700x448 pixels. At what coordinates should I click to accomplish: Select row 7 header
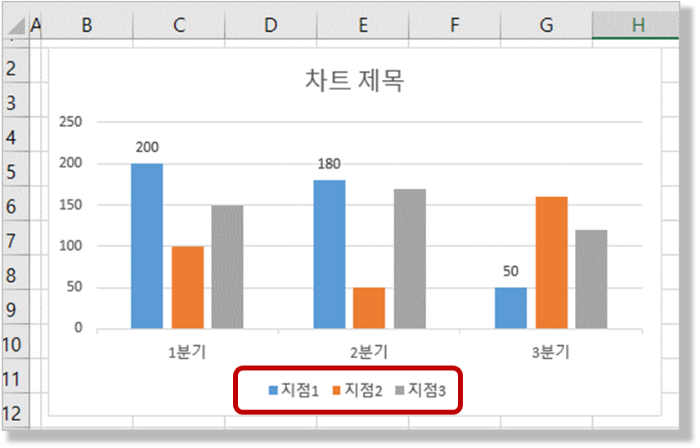[x=15, y=238]
